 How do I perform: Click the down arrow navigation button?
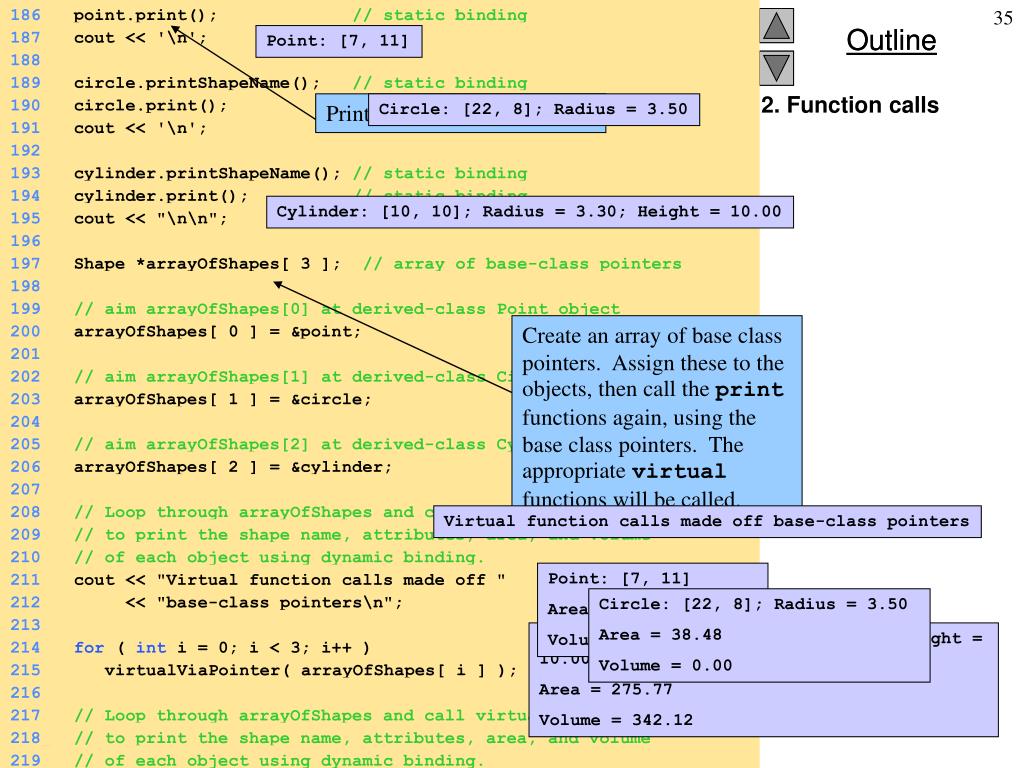point(776,68)
